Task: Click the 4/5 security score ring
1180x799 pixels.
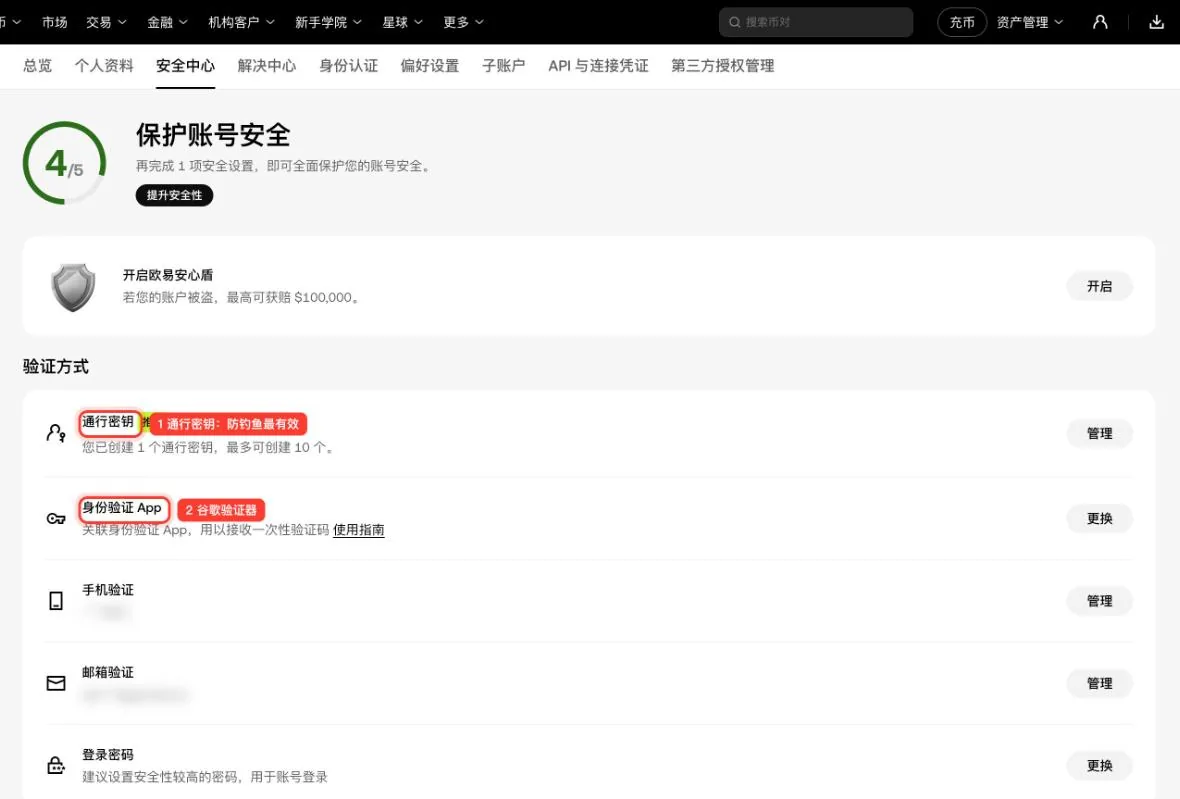Action: coord(65,163)
